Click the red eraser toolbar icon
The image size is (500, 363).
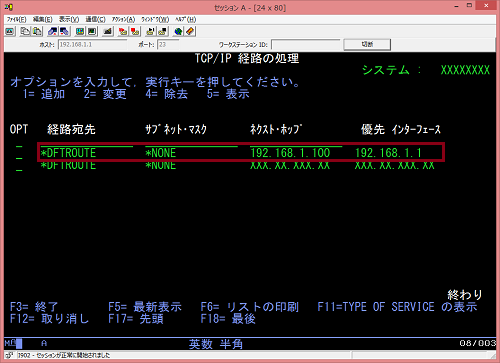(190, 31)
